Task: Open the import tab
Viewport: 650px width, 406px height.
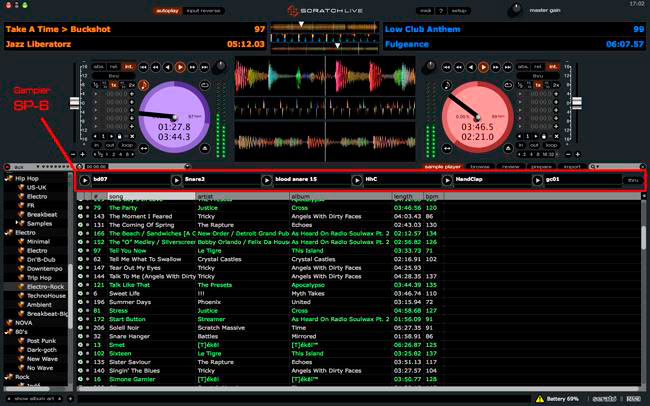Action: tap(572, 167)
